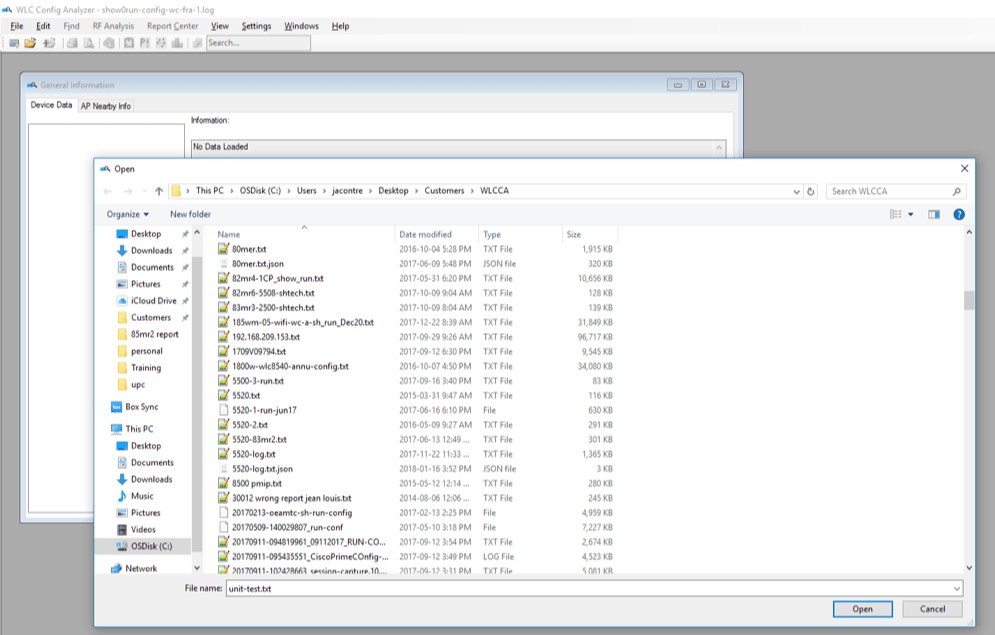This screenshot has height=635, width=995.
Task: Open the change-view dropdown arrow
Action: click(x=909, y=213)
